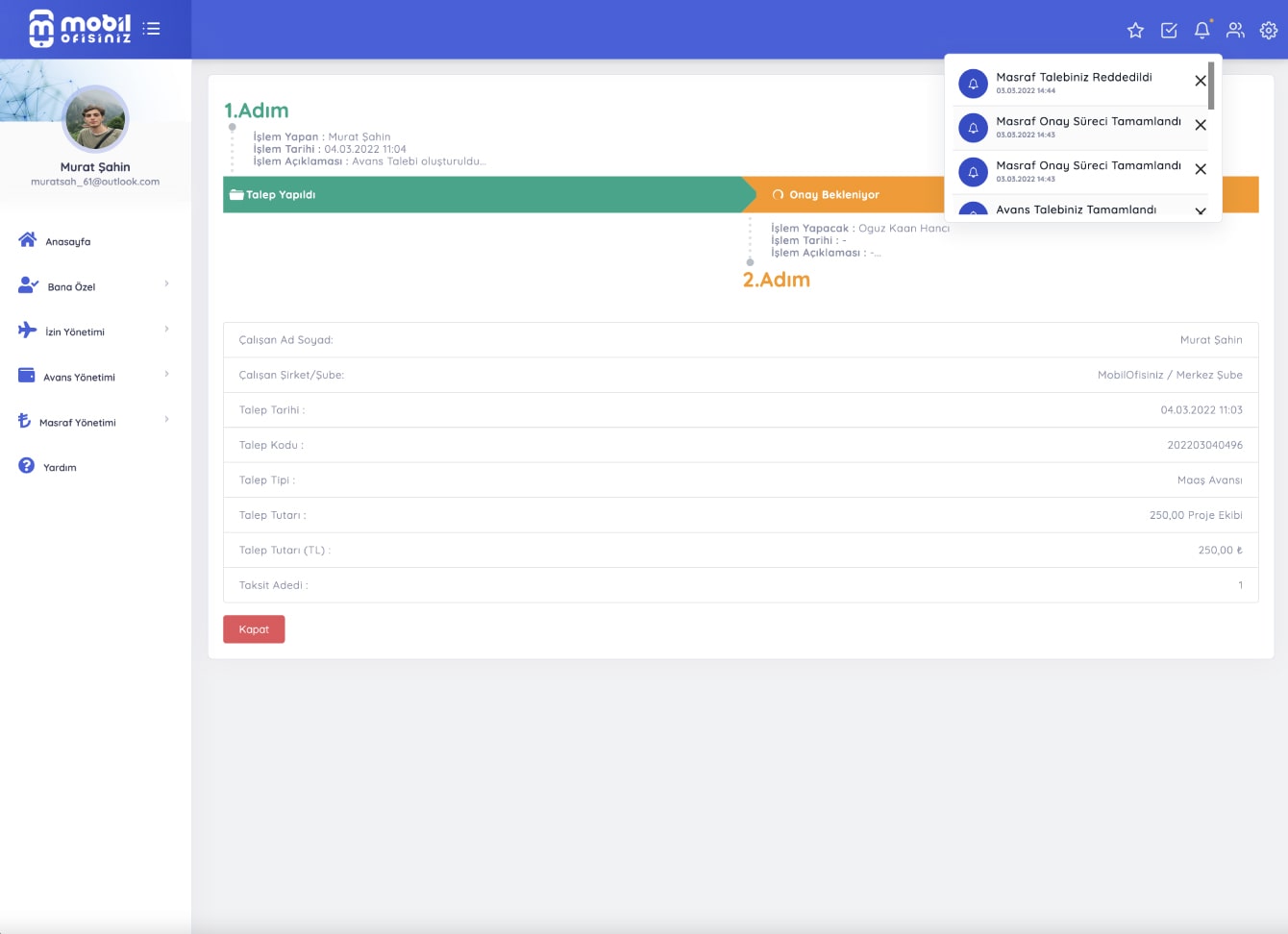Open the checklist tasks icon in header

tap(1169, 31)
